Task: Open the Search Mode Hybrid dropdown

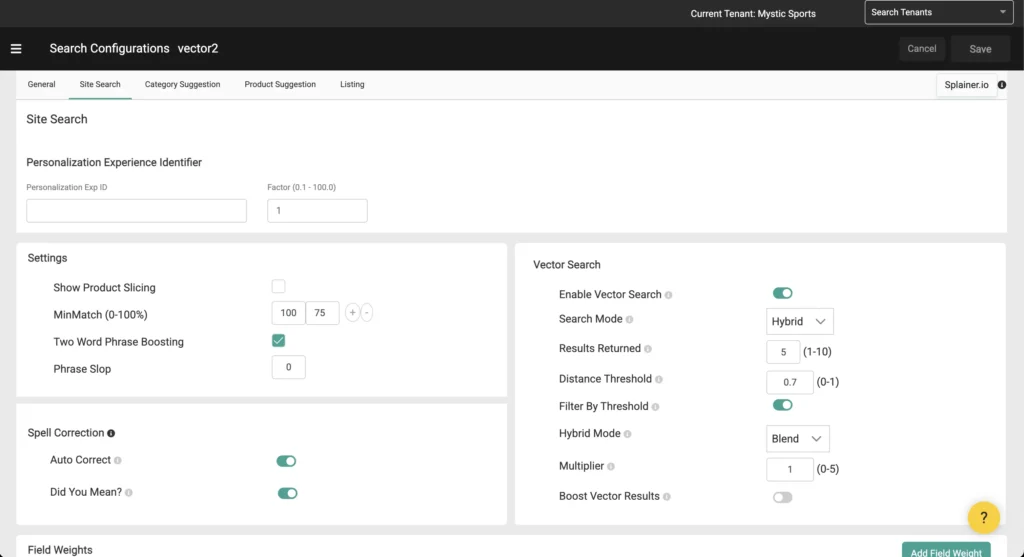Action: (799, 321)
